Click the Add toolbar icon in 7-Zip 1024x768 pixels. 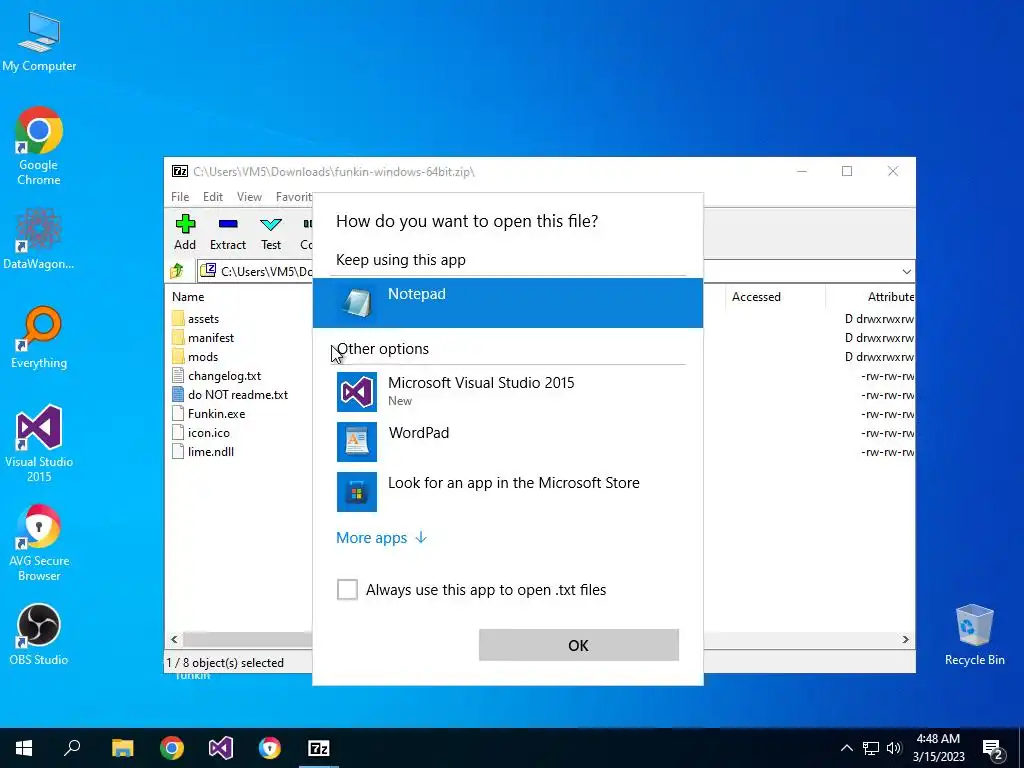[185, 232]
